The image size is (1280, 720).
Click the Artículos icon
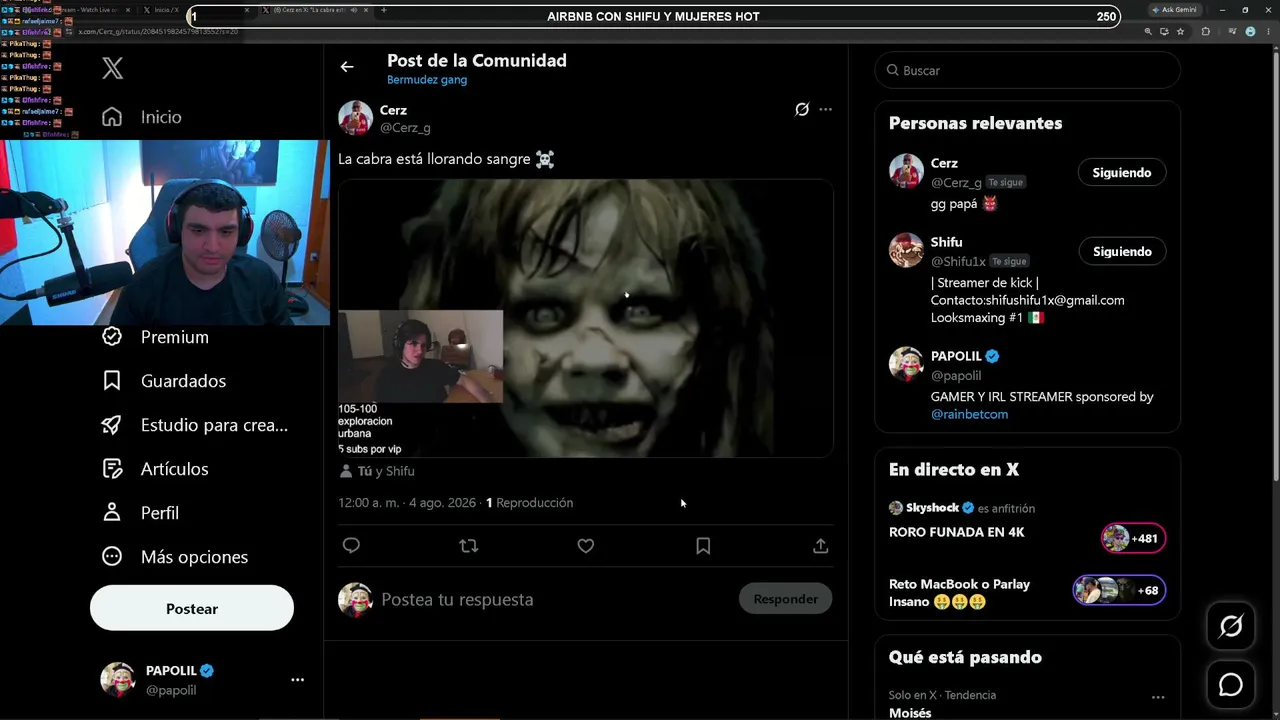pyautogui.click(x=112, y=469)
